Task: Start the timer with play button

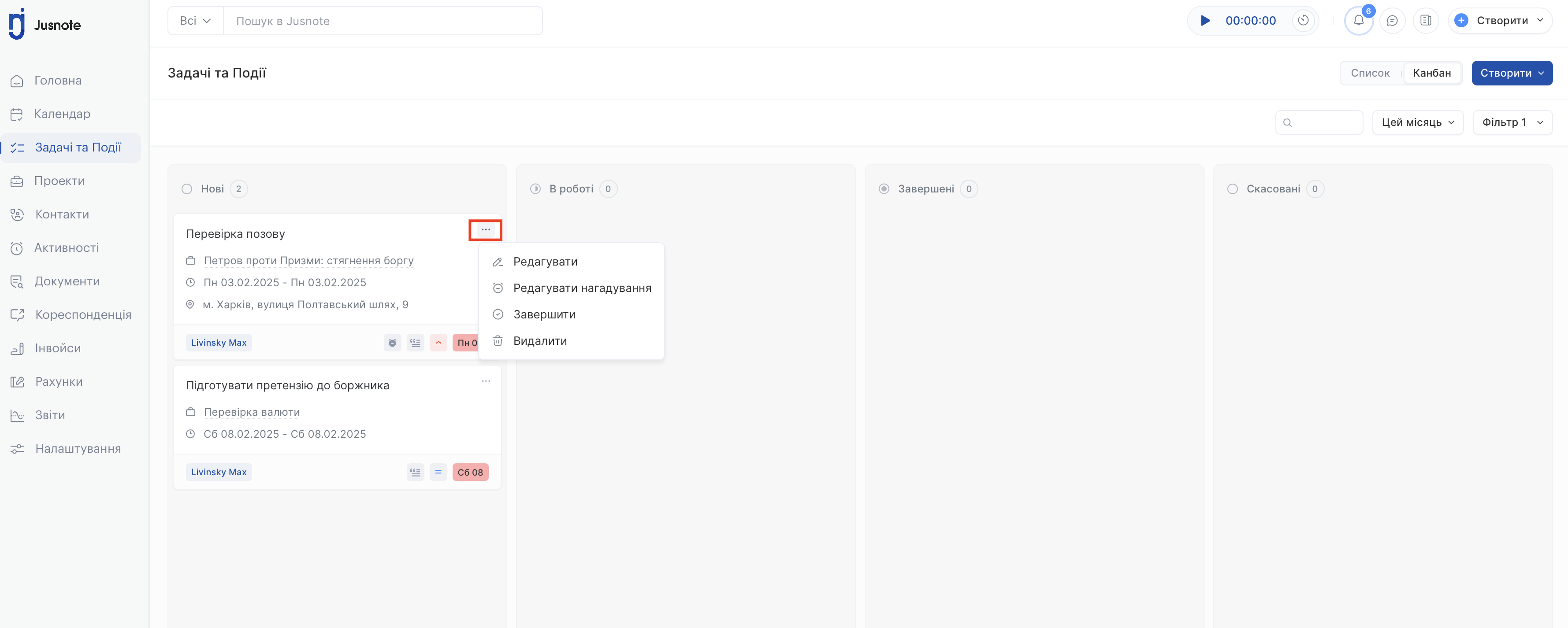Action: pos(1205,21)
